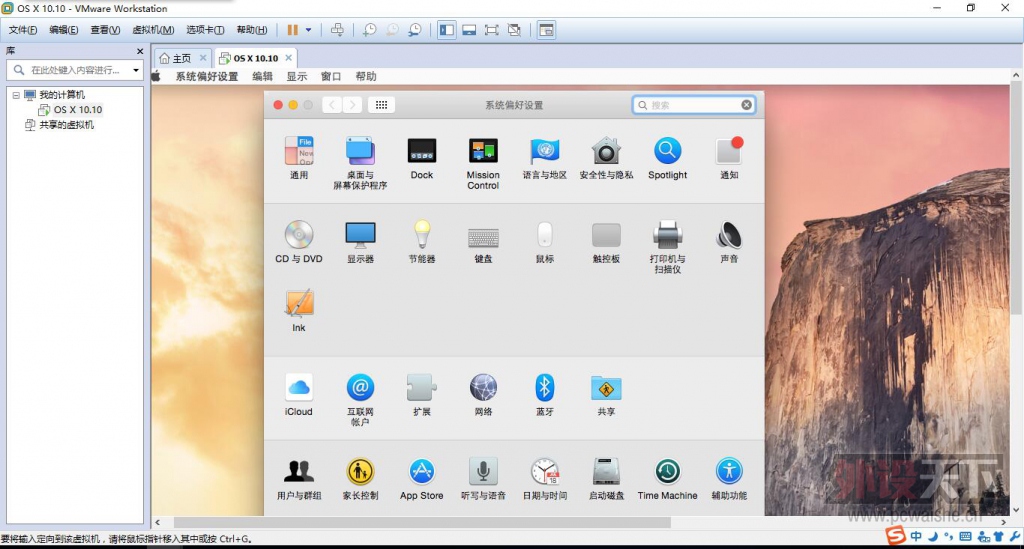Select 共享的虚拟机 in library tree
Screen dimensions: 1024x549
(67, 125)
